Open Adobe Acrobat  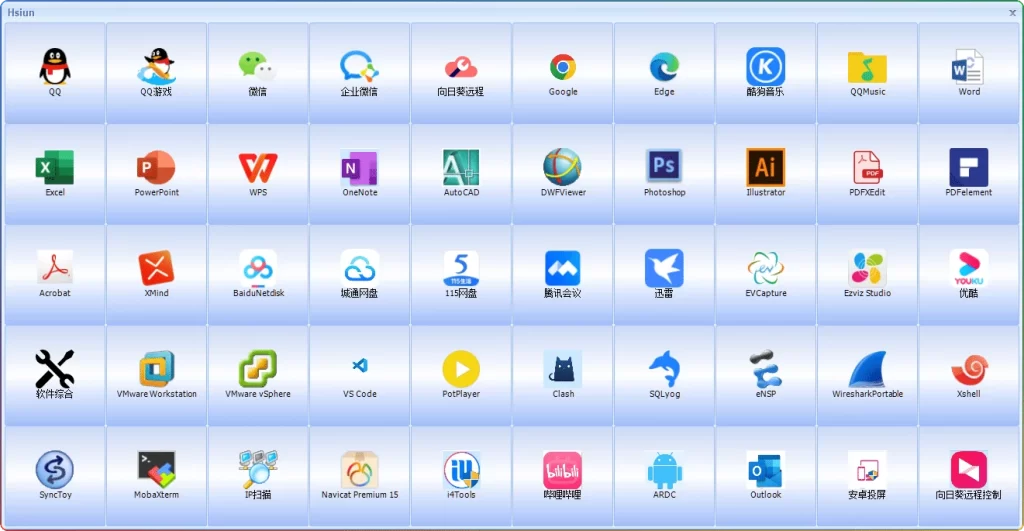pos(55,274)
